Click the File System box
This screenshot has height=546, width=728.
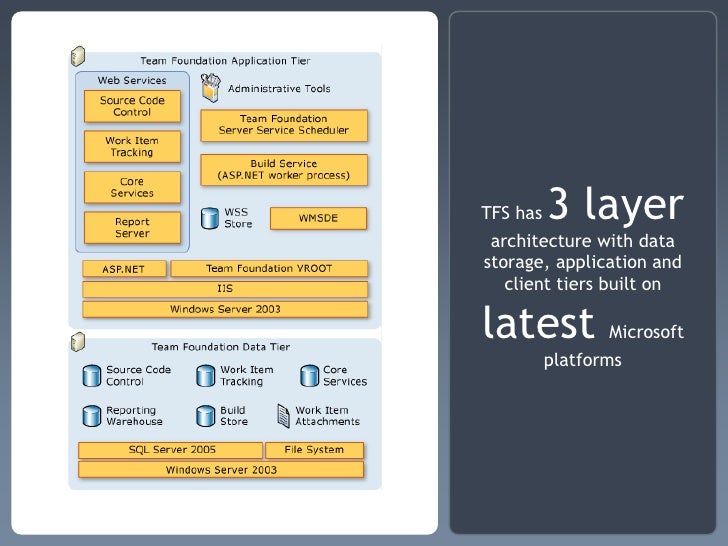pos(314,450)
